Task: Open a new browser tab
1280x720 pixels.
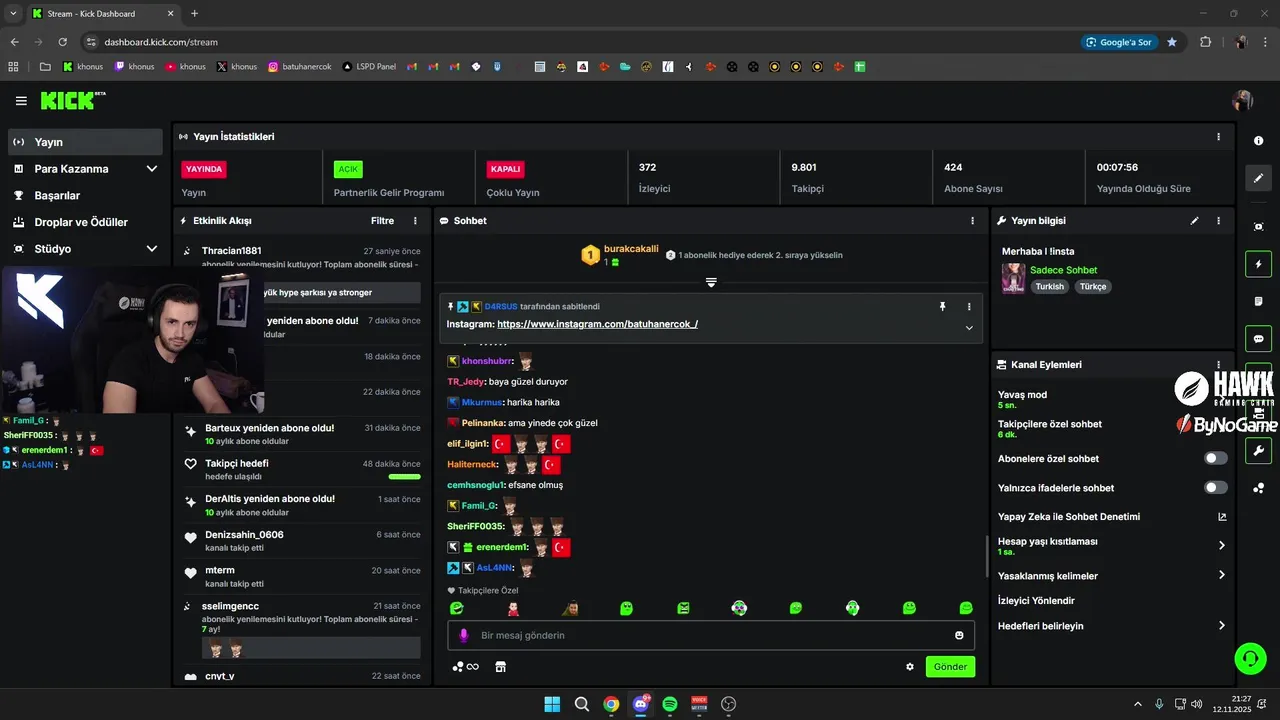Action: tap(194, 14)
